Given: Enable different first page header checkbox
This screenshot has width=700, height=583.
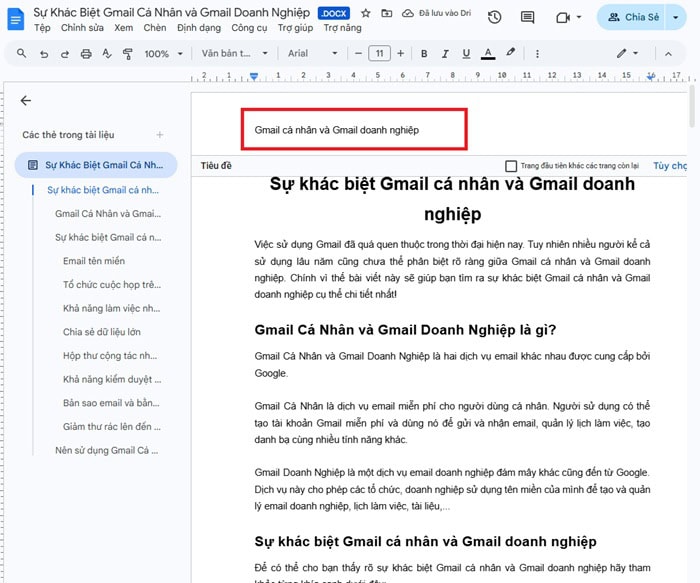Looking at the screenshot, I should coord(511,166).
